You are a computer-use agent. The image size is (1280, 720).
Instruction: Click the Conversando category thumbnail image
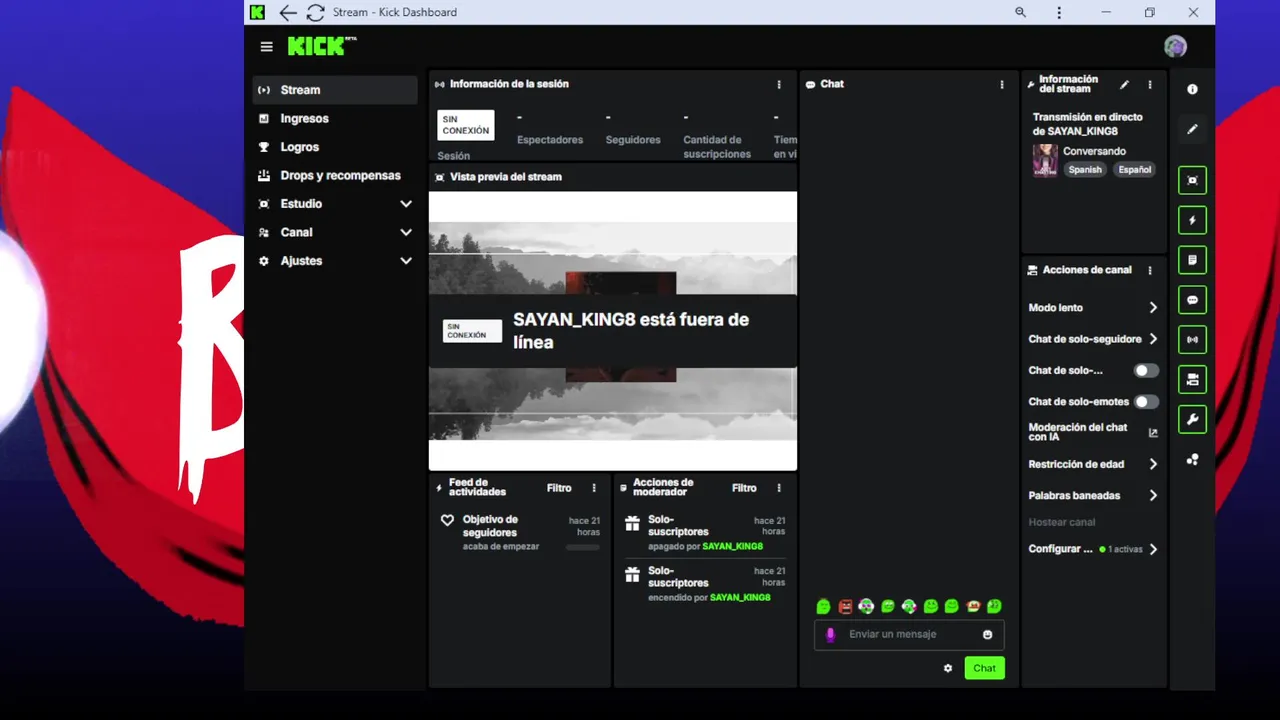point(1045,160)
